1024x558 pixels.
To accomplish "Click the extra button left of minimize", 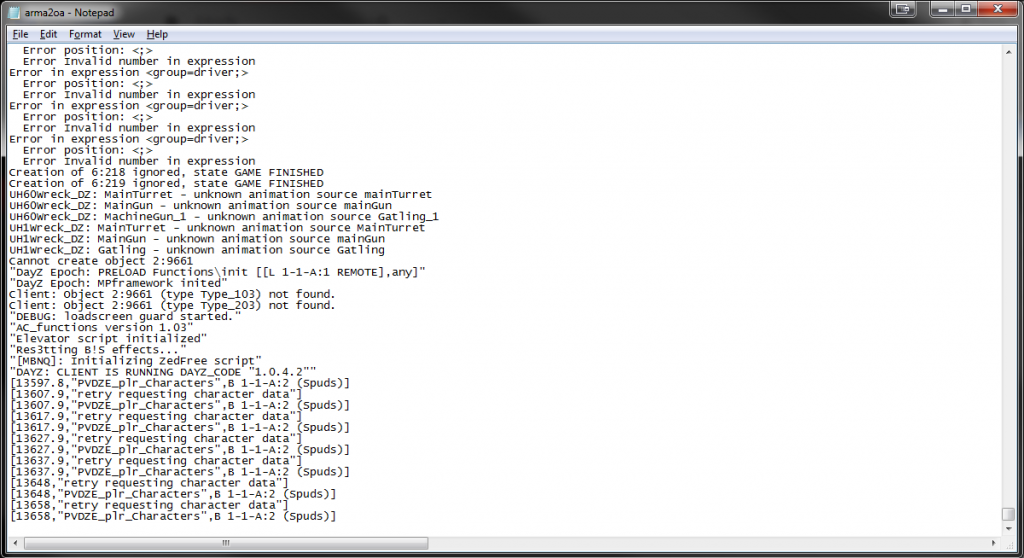I will tap(903, 9).
